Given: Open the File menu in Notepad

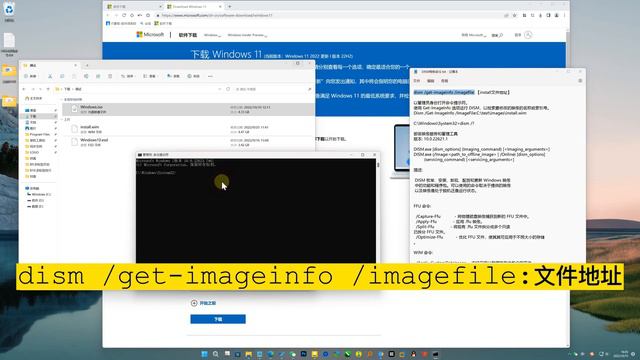Looking at the screenshot, I should [417, 81].
